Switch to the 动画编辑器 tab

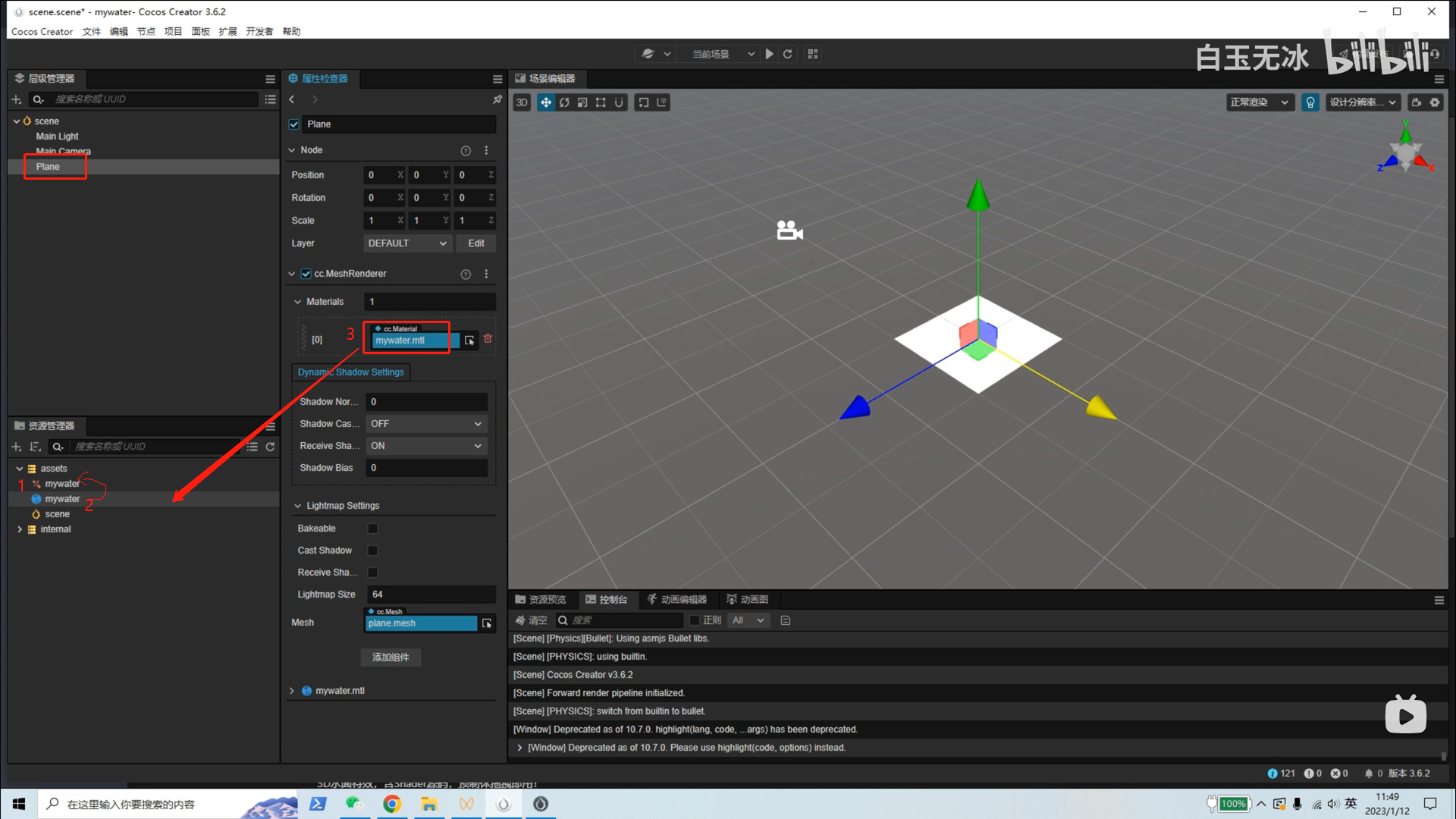676,599
